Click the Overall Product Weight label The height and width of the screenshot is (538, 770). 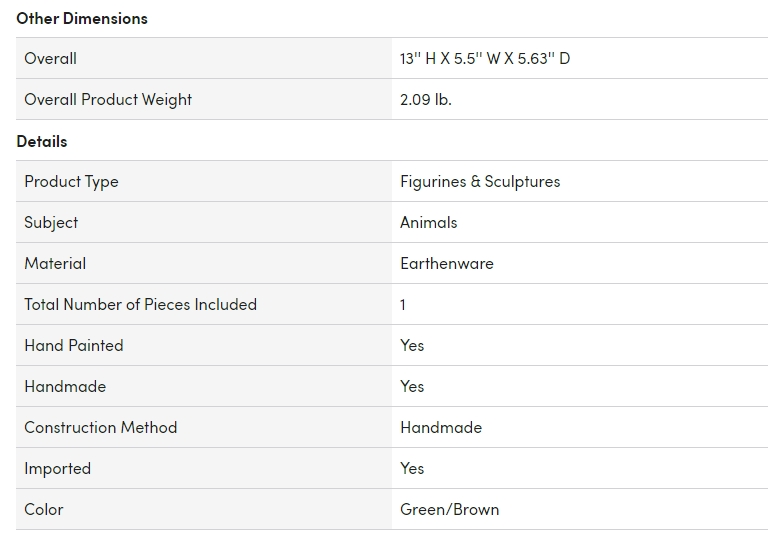point(108,99)
